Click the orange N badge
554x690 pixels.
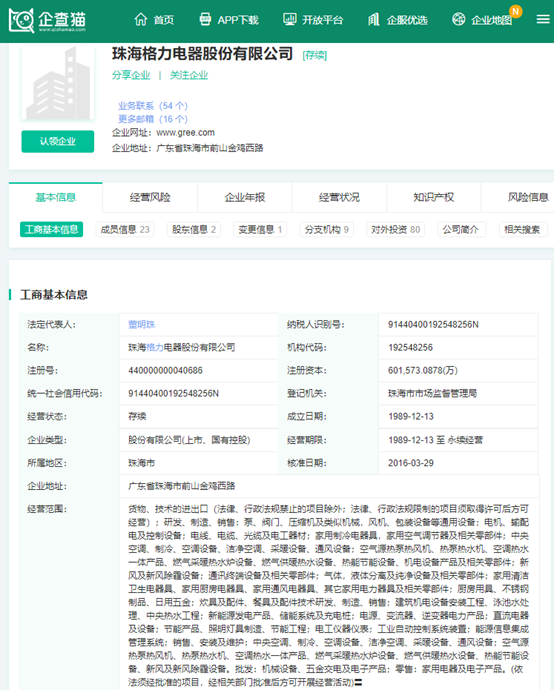[515, 11]
